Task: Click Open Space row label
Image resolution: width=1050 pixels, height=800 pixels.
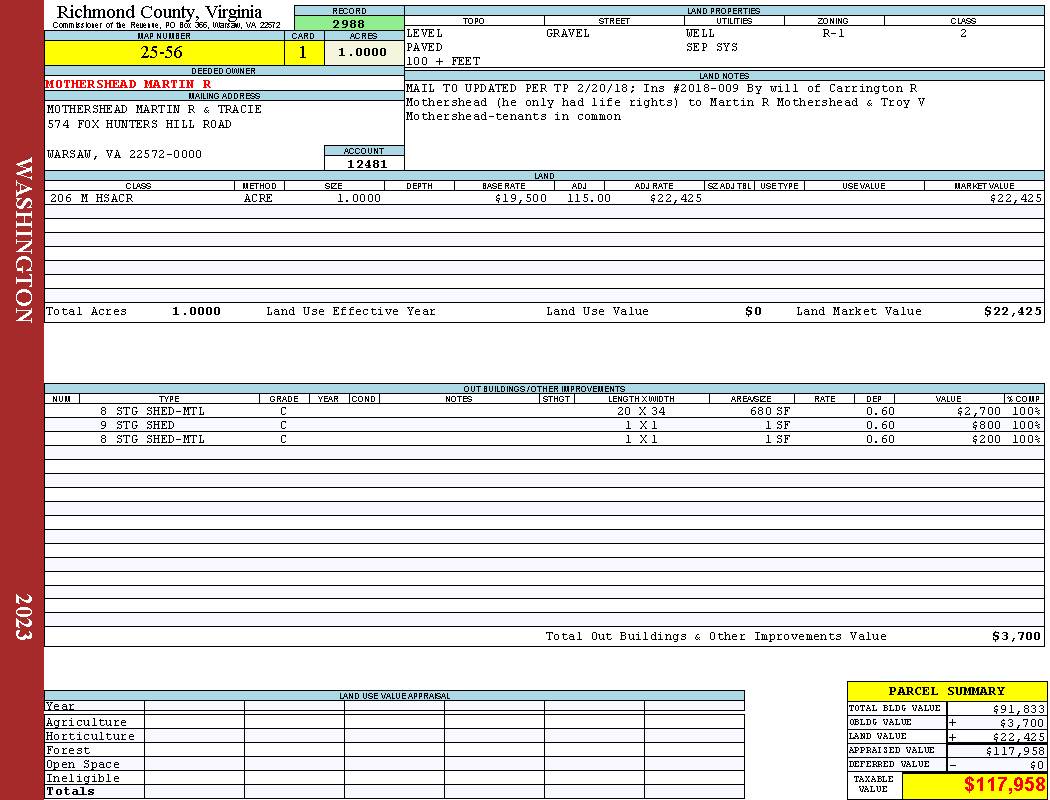Action: pyautogui.click(x=82, y=765)
